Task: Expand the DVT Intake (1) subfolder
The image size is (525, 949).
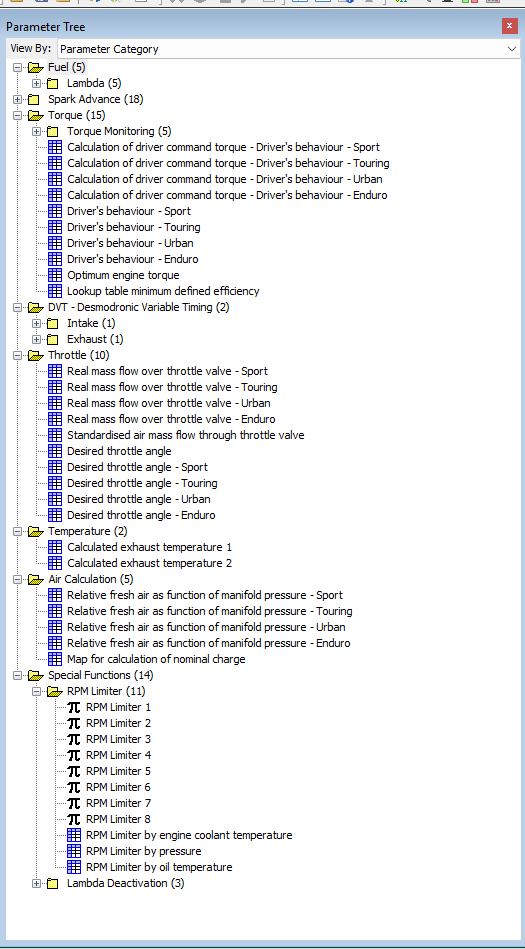Action: point(36,323)
